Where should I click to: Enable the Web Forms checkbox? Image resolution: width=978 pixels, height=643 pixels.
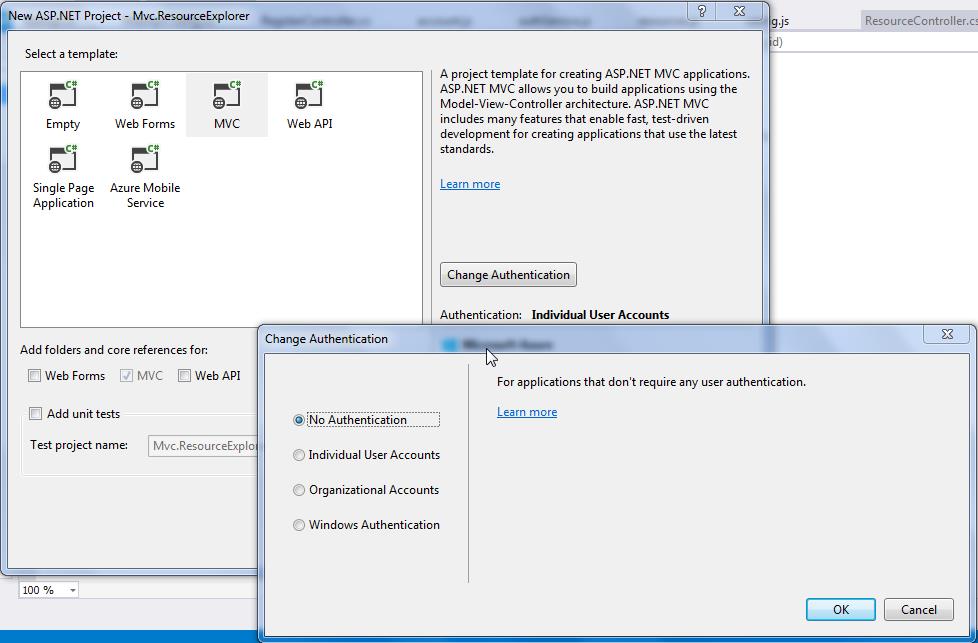tap(35, 375)
